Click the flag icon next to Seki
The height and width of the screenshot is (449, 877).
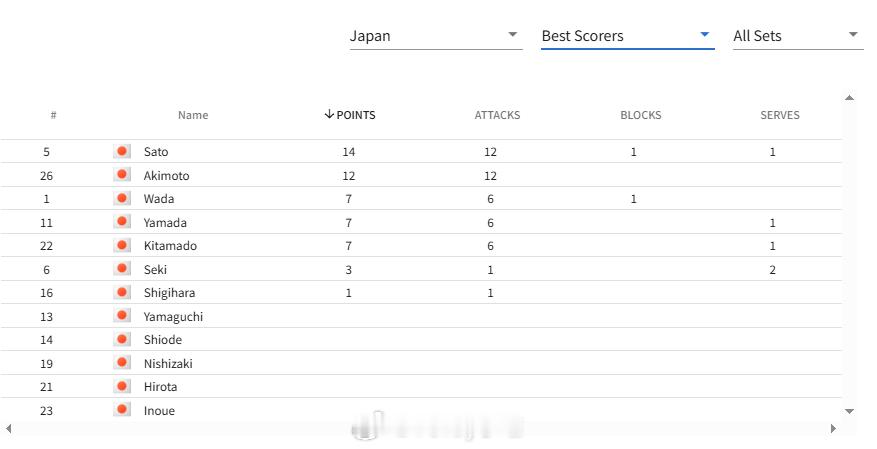[122, 269]
